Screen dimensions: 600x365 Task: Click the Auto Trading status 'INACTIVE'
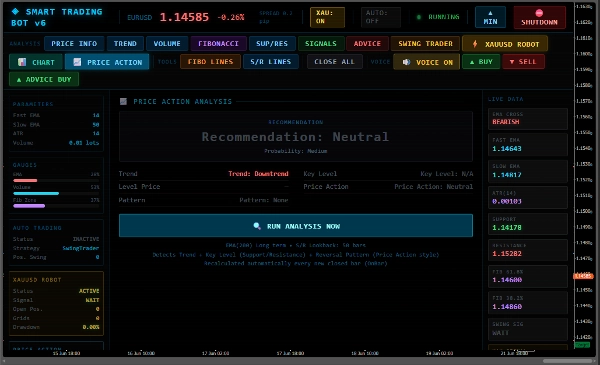click(86, 239)
